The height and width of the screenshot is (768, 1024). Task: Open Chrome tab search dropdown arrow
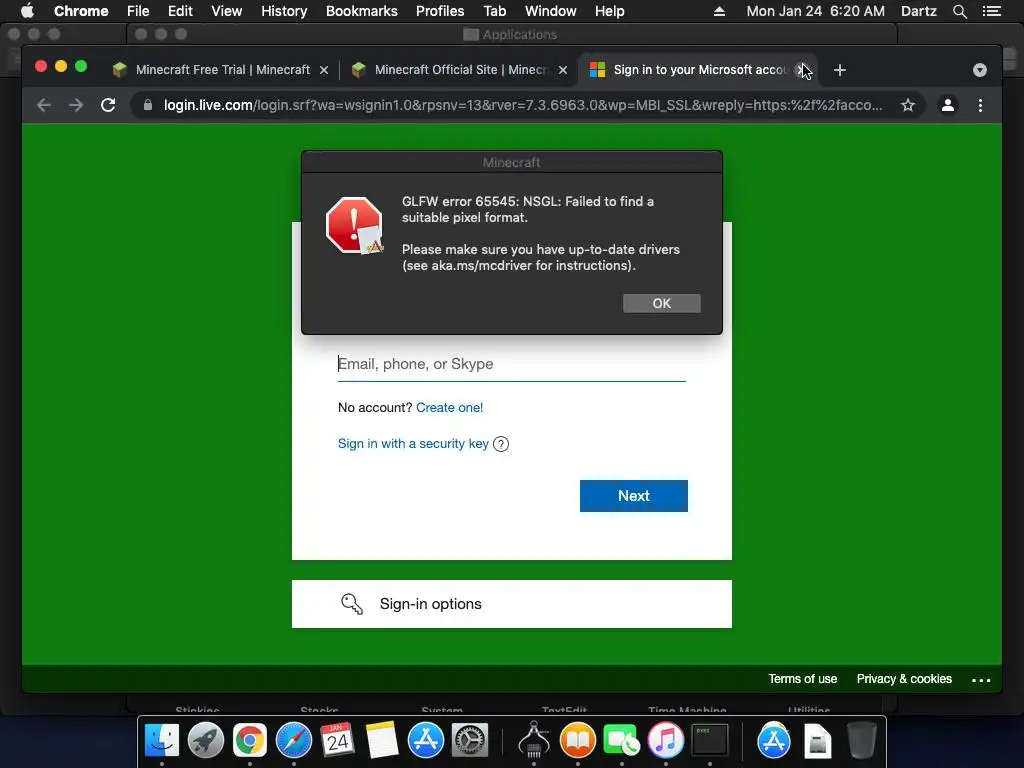[x=980, y=70]
